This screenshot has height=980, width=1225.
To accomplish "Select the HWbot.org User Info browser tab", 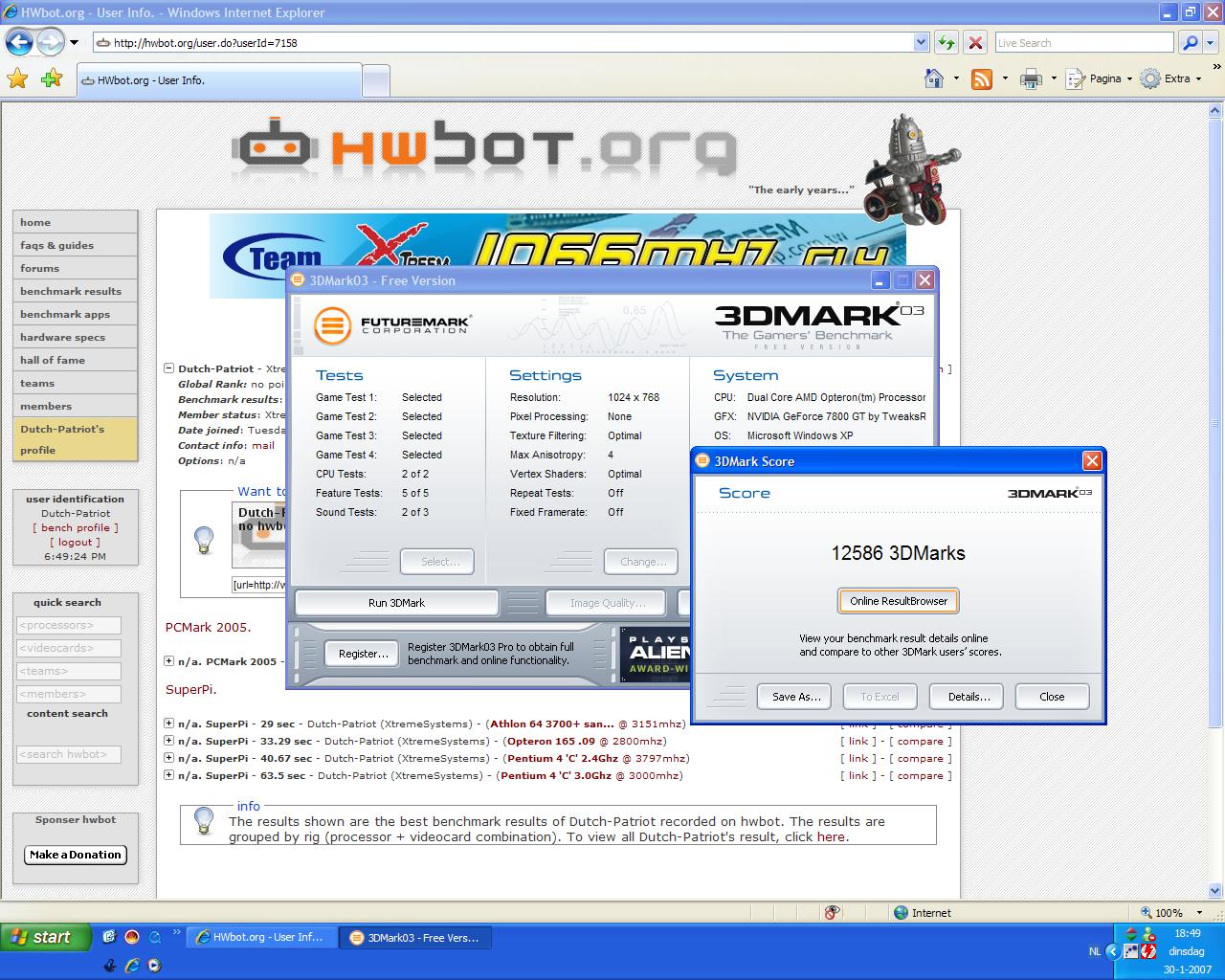I will point(219,80).
